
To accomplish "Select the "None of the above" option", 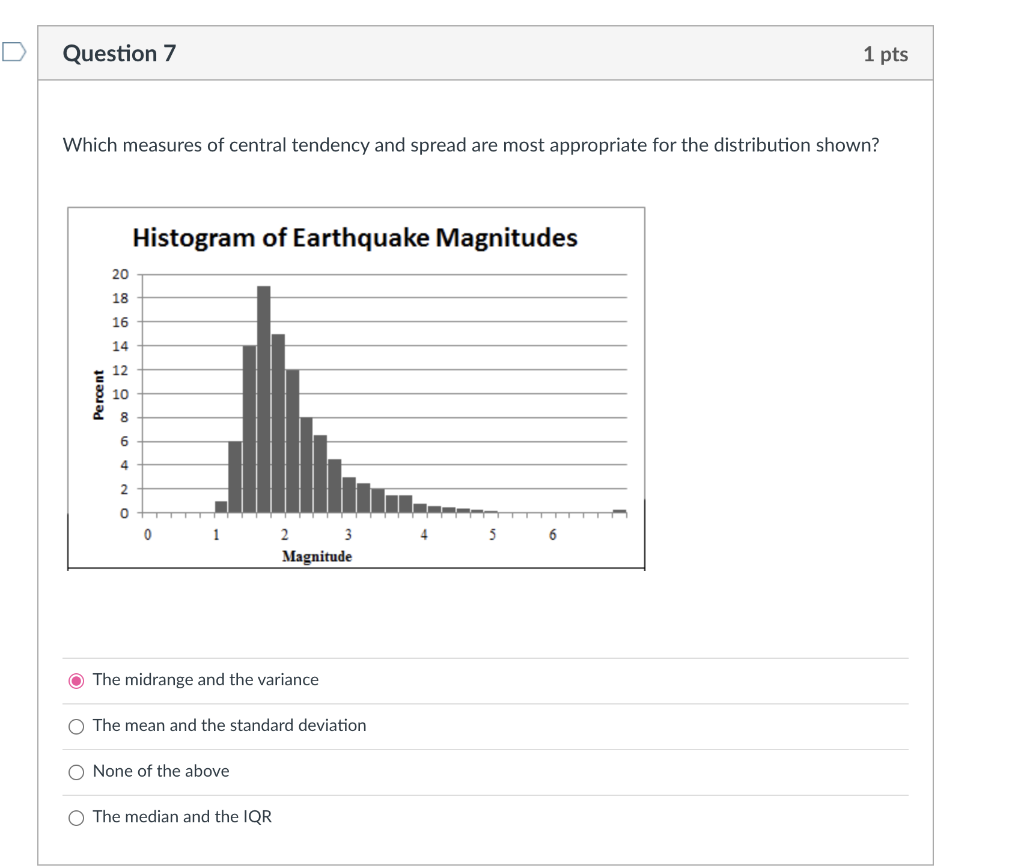I will (76, 771).
